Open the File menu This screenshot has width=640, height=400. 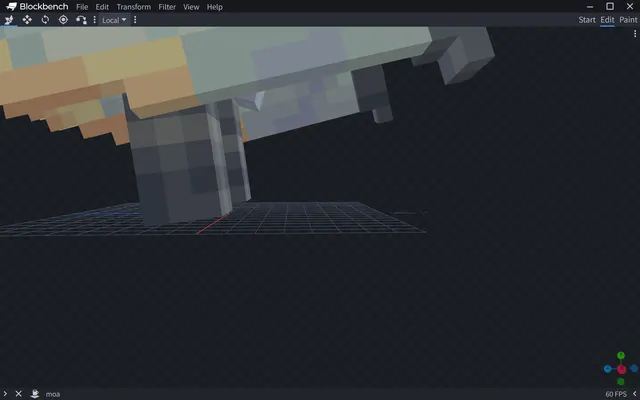tap(82, 7)
